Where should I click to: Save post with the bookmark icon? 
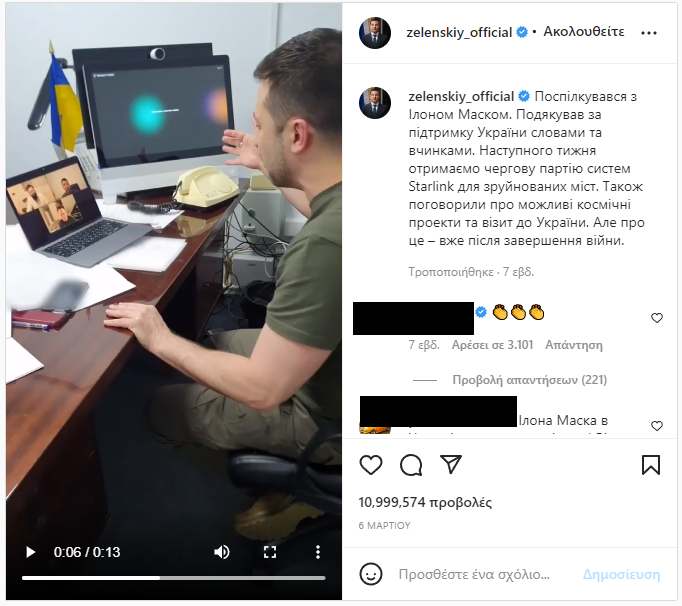point(651,465)
